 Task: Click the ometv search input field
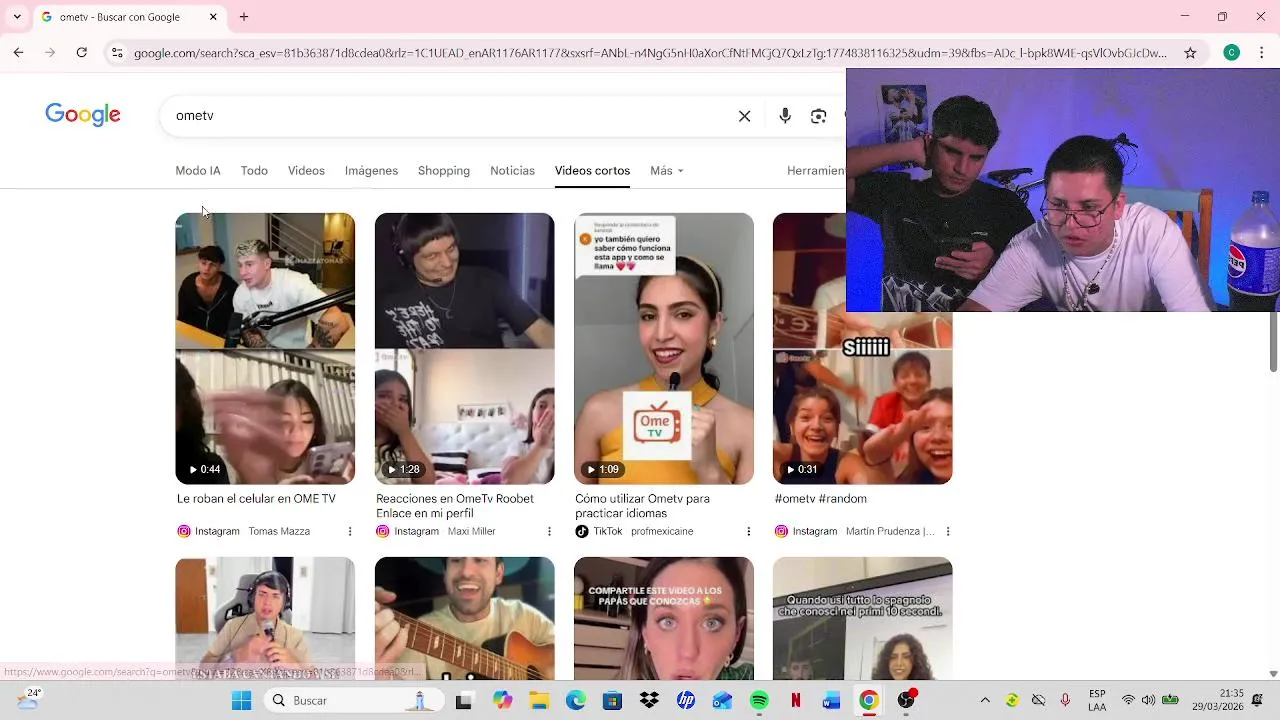point(450,116)
